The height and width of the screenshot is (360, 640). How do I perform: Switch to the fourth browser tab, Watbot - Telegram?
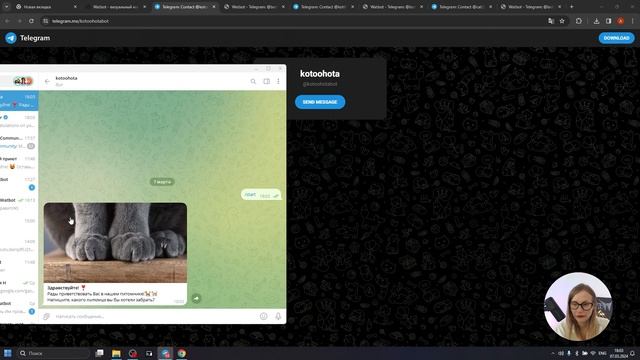[x=254, y=7]
